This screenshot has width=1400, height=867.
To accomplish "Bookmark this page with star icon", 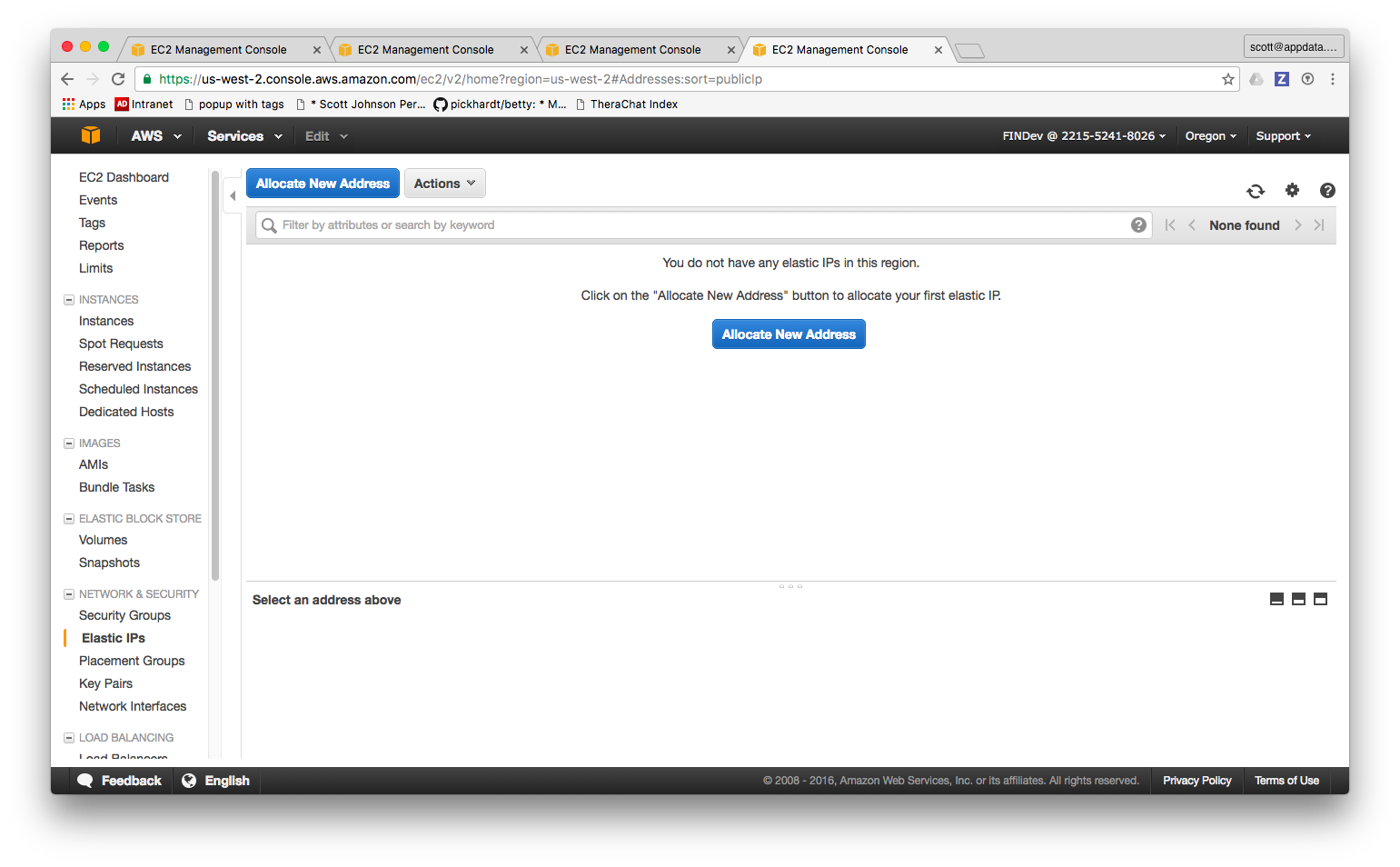I will (1228, 79).
